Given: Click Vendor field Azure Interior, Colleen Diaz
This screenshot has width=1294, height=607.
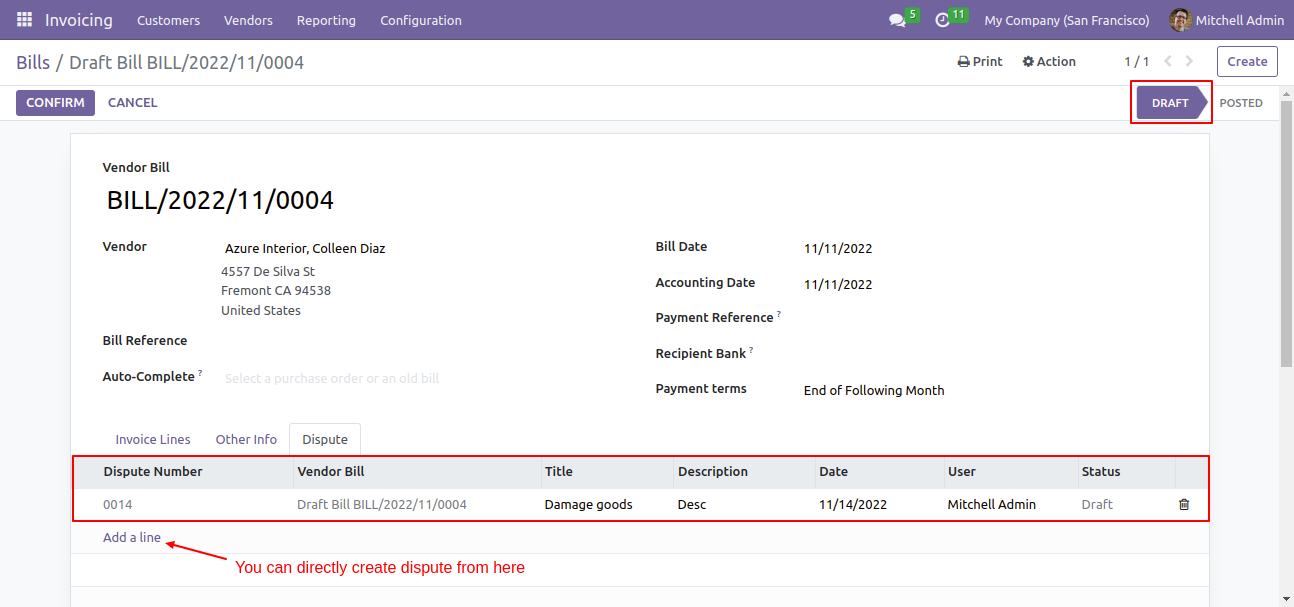Looking at the screenshot, I should pos(305,249).
